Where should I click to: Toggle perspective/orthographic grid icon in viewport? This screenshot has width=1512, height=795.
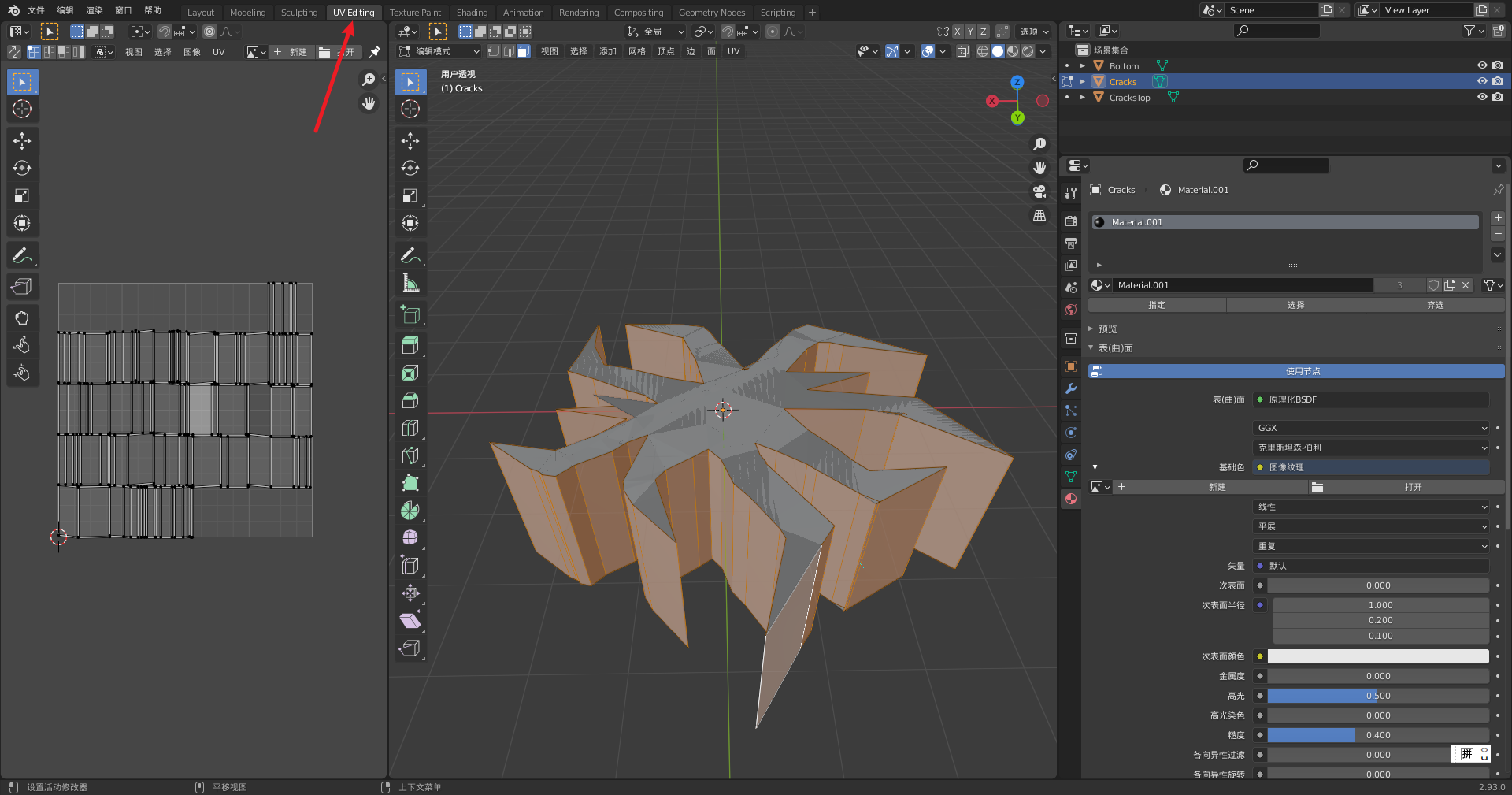click(x=1039, y=215)
